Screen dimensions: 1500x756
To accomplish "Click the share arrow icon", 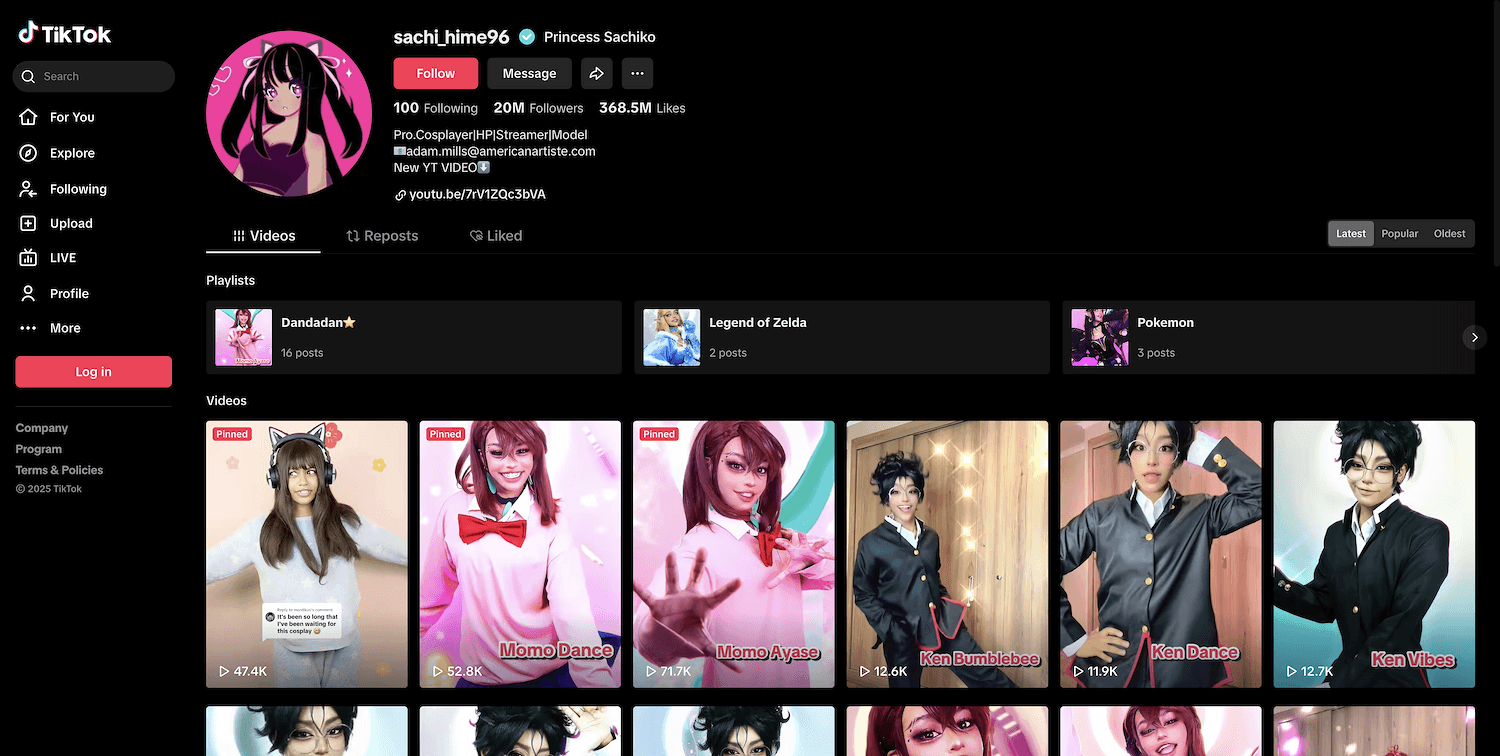I will tap(596, 73).
